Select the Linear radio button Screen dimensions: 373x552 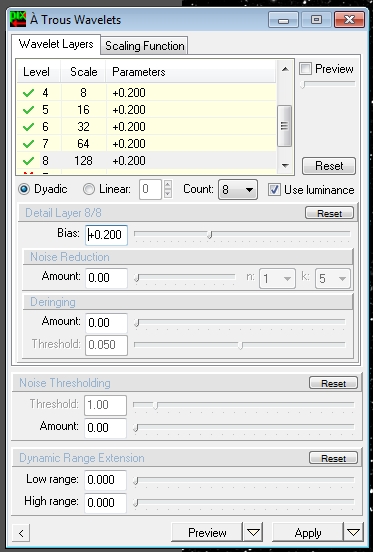(x=89, y=189)
